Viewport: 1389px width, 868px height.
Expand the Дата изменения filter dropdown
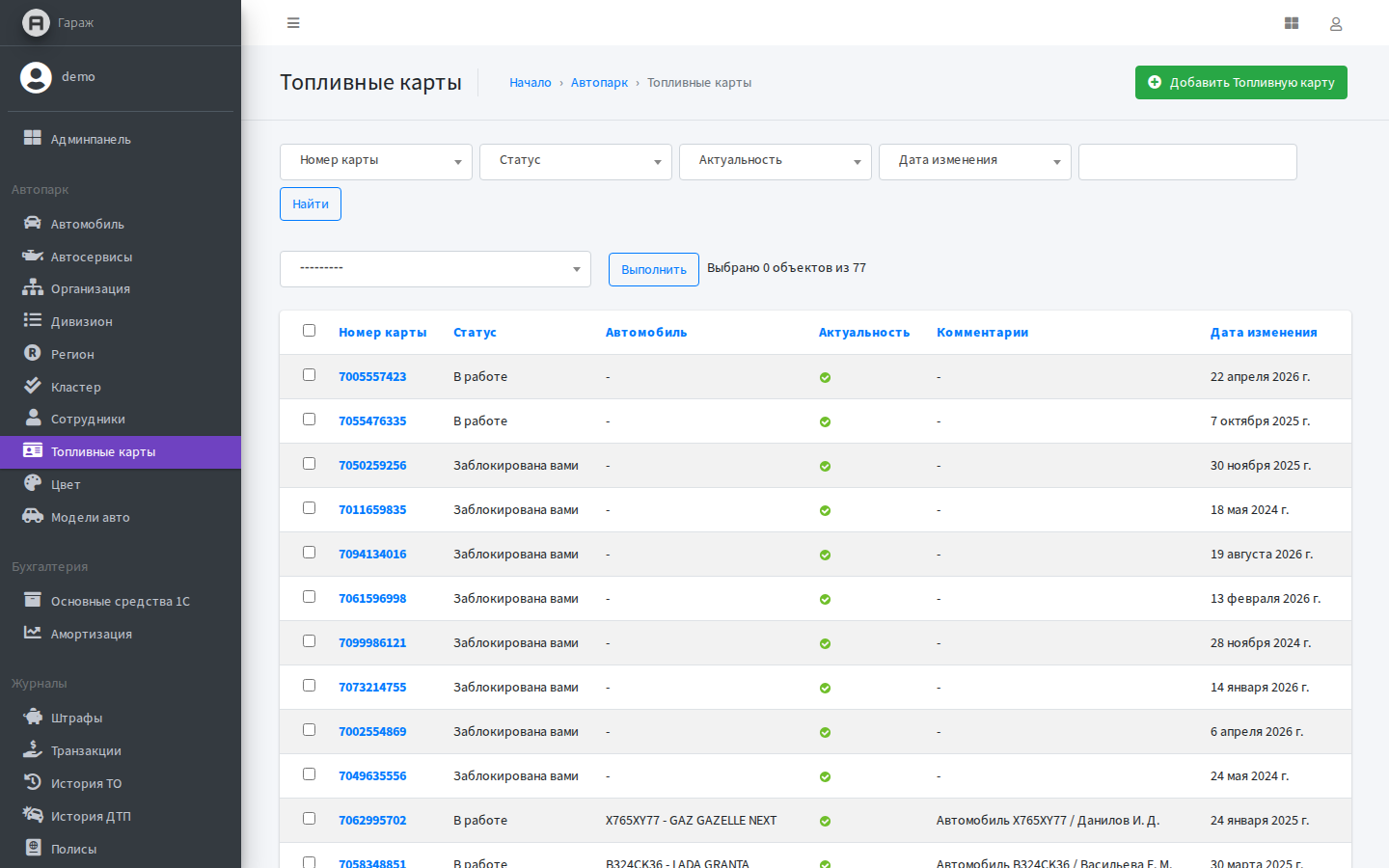975,162
